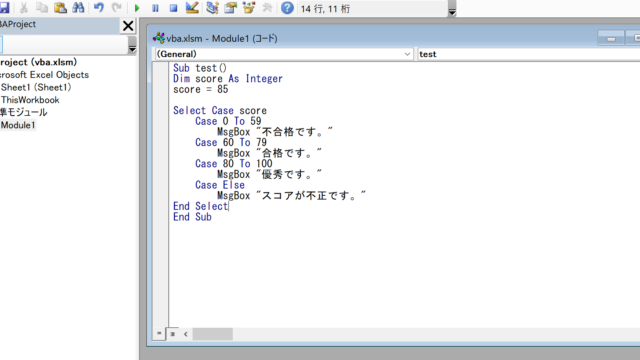
Task: Select Module1 in project tree
Action: pos(18,125)
